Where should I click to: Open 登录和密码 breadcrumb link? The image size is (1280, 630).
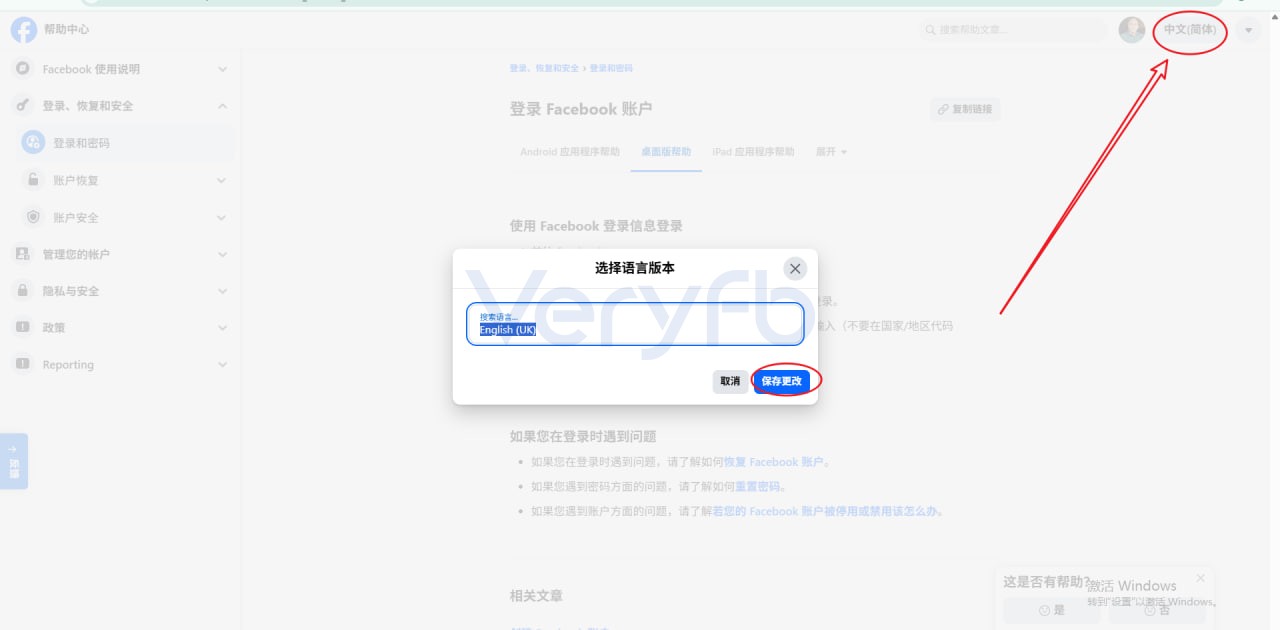tap(611, 68)
